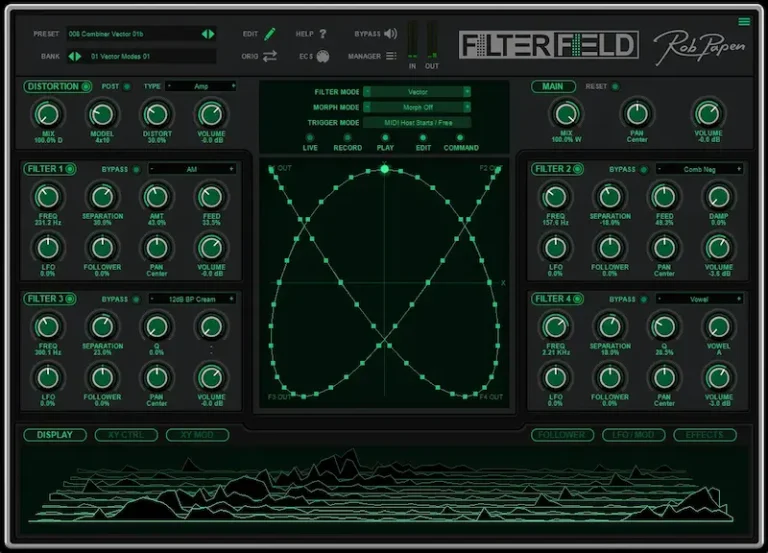
Task: Open the Filter Mode Vector dropdown
Action: coord(417,92)
